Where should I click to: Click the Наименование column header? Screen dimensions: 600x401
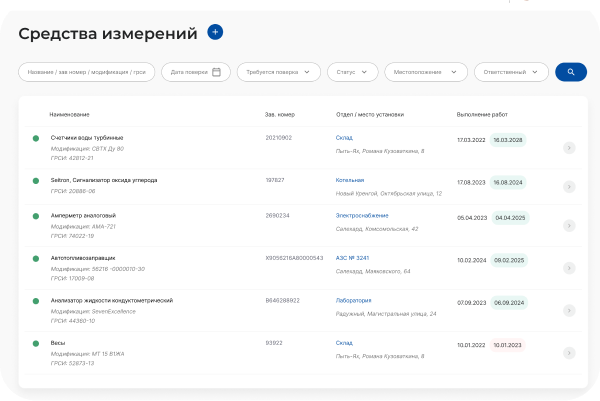tap(70, 115)
